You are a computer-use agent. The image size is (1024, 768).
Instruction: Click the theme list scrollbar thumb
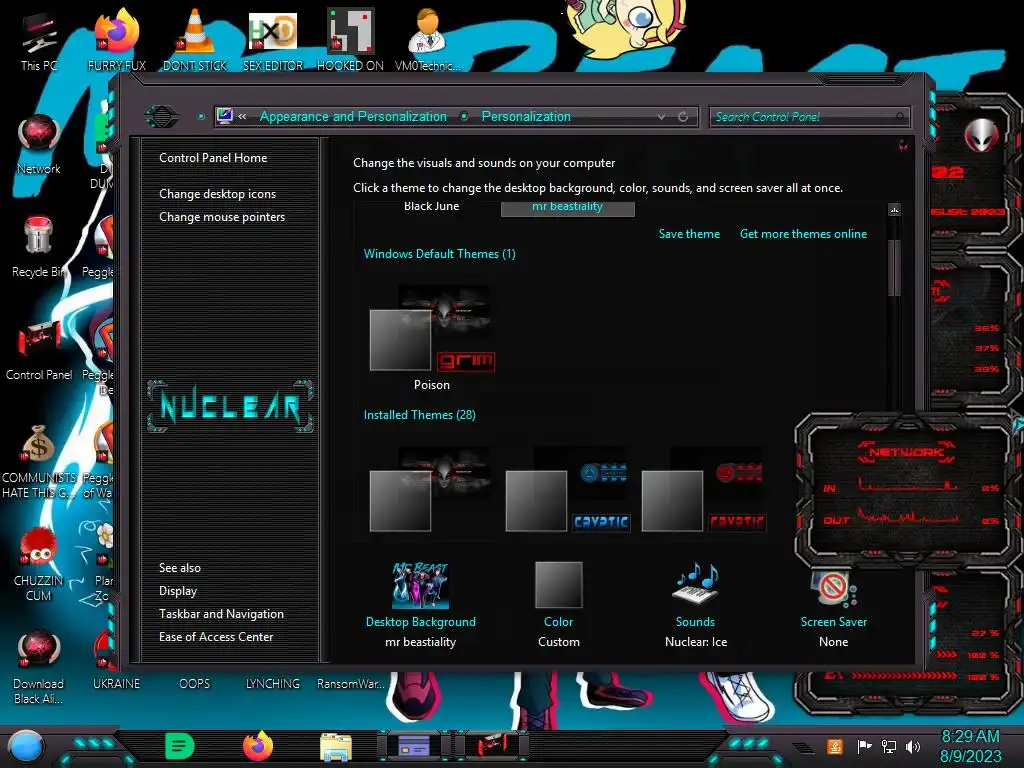click(x=894, y=268)
